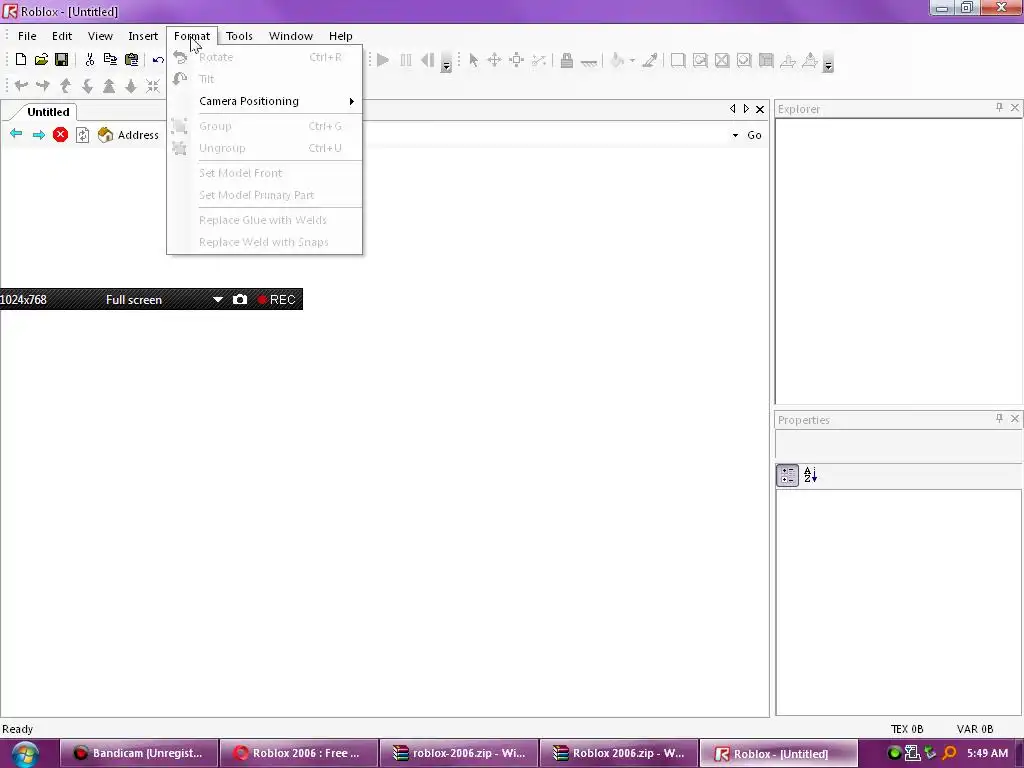1024x768 pixels.
Task: Close the Untitled document tab
Action: coord(760,109)
